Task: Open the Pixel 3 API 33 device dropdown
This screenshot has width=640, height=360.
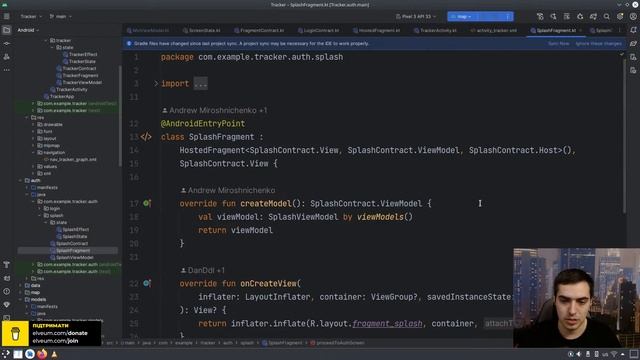Action: pyautogui.click(x=416, y=16)
